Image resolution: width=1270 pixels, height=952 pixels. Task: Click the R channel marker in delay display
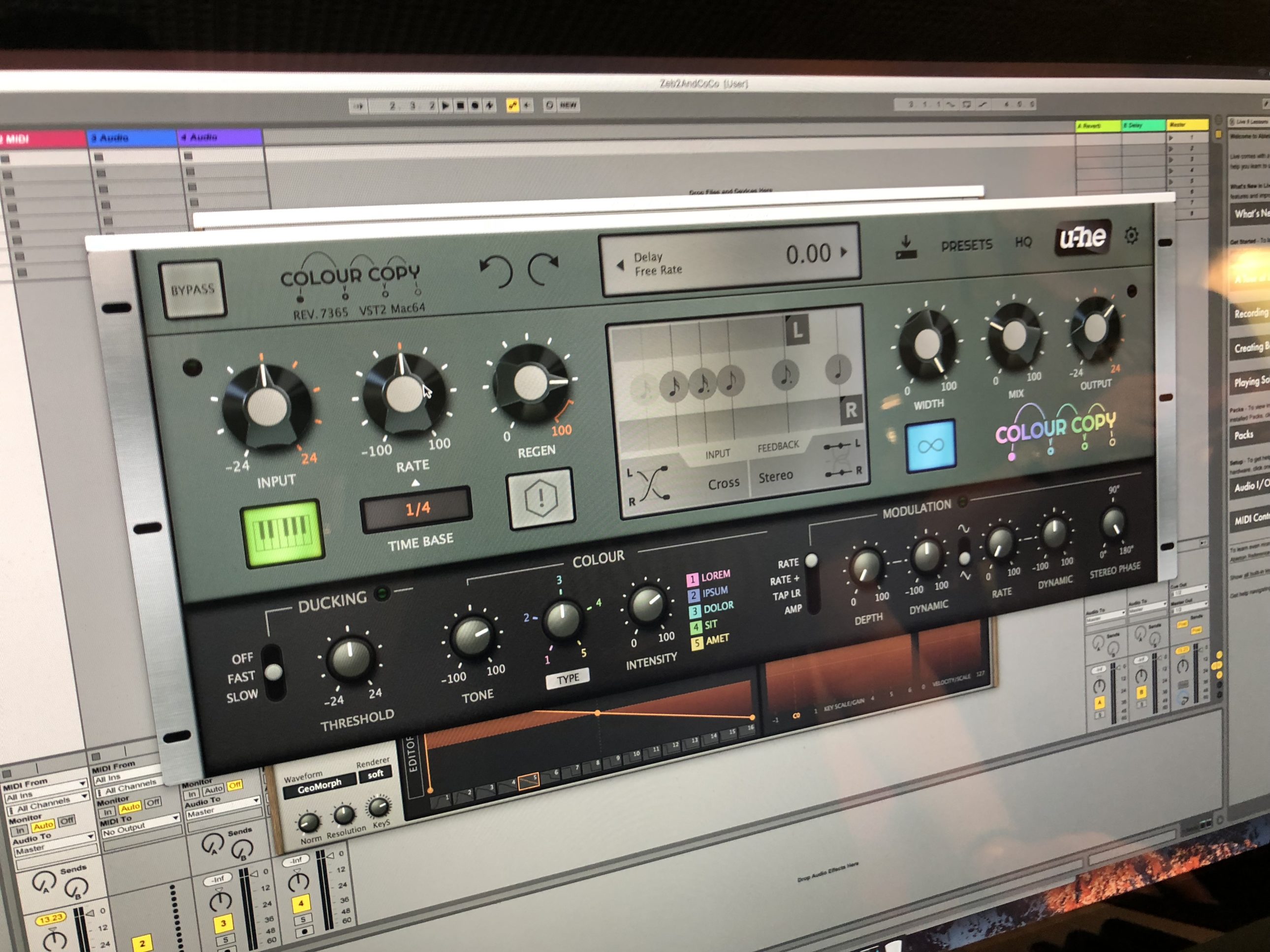(x=851, y=410)
